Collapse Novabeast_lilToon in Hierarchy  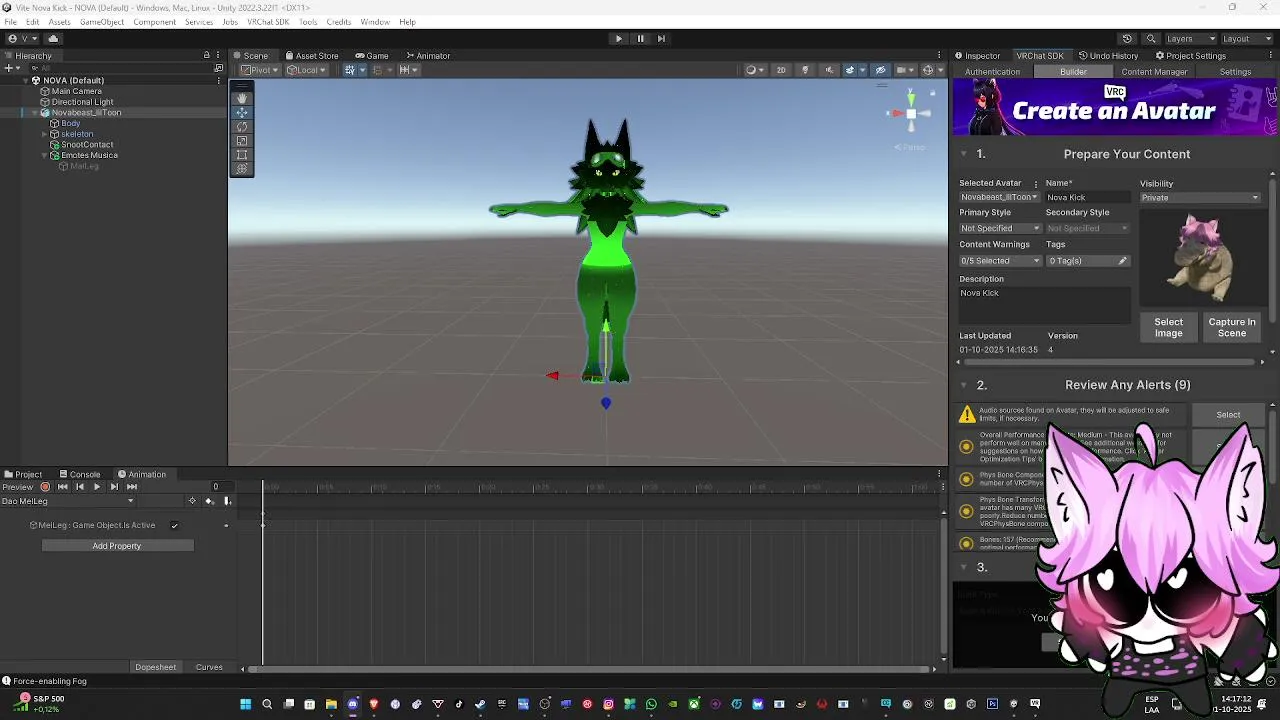point(35,112)
